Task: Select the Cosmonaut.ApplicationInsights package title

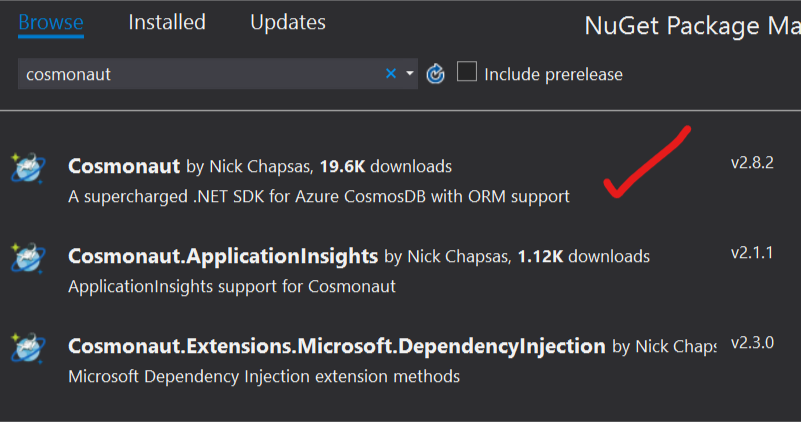Action: pos(223,256)
